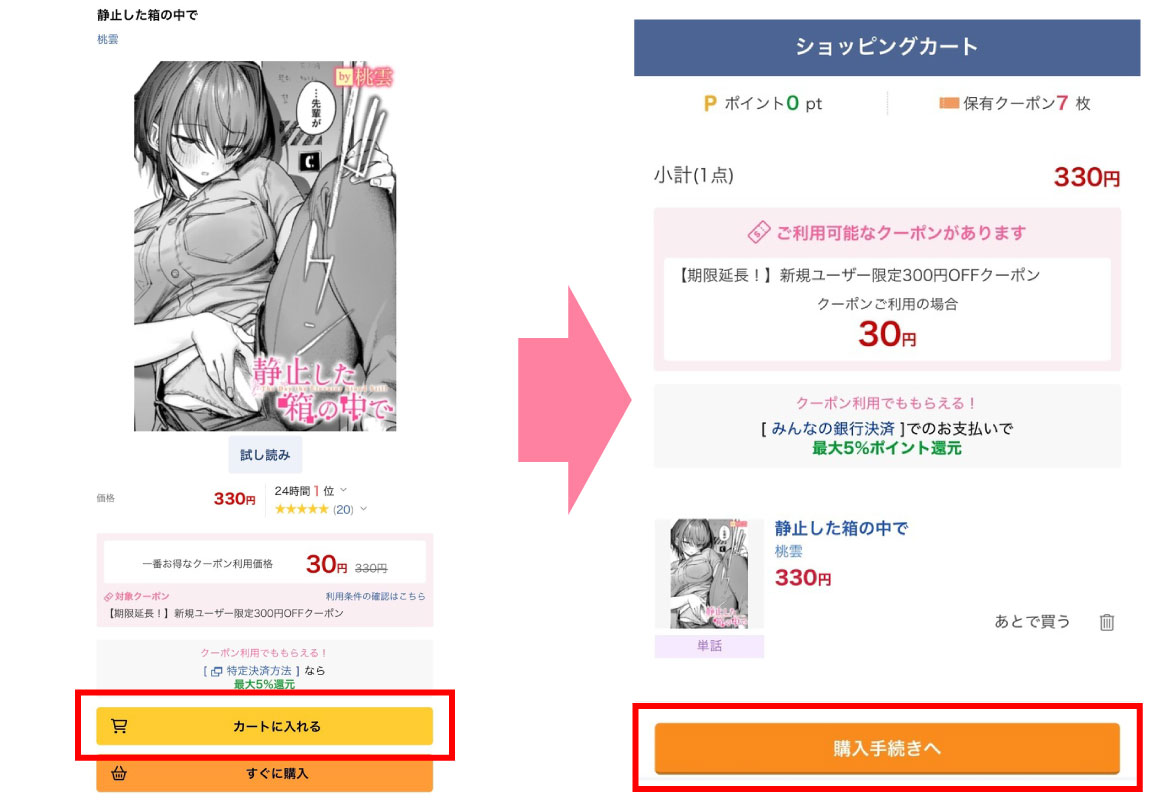Image resolution: width=1150 pixels, height=800 pixels.
Task: Click the coupon tag icon beside 対象クーポン
Action: (x=109, y=597)
